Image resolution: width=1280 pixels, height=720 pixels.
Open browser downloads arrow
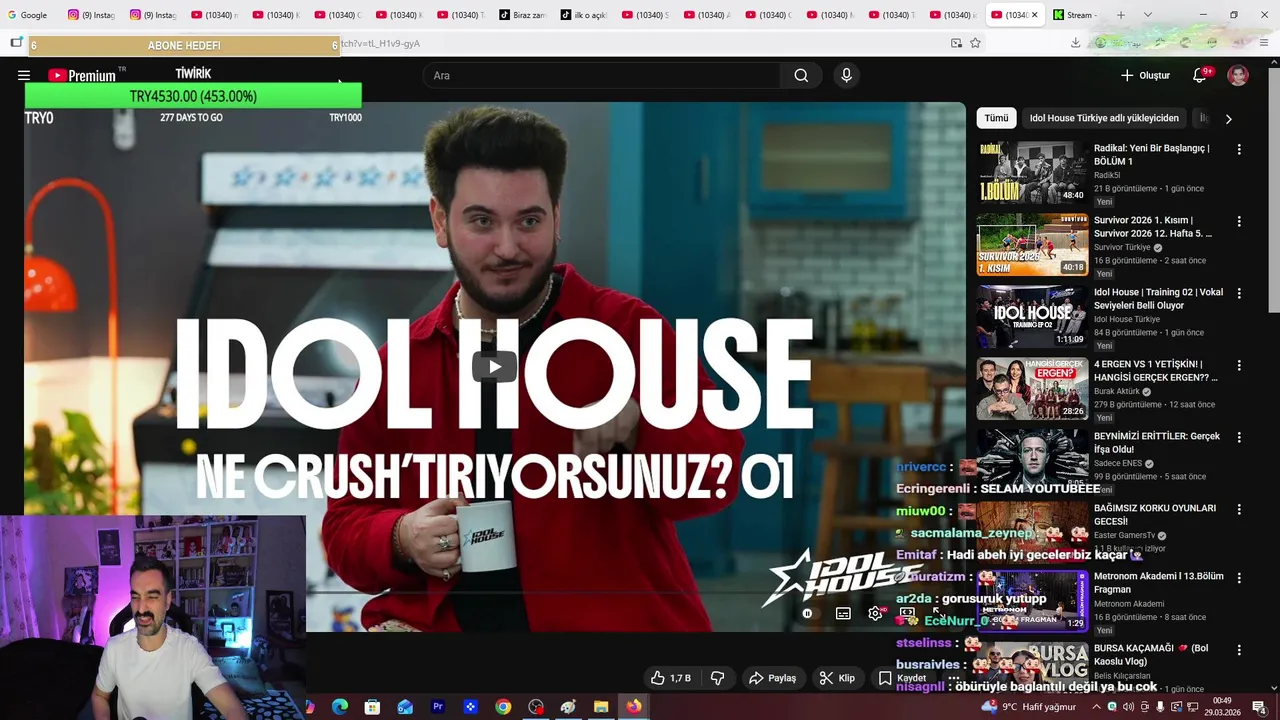(x=1075, y=43)
